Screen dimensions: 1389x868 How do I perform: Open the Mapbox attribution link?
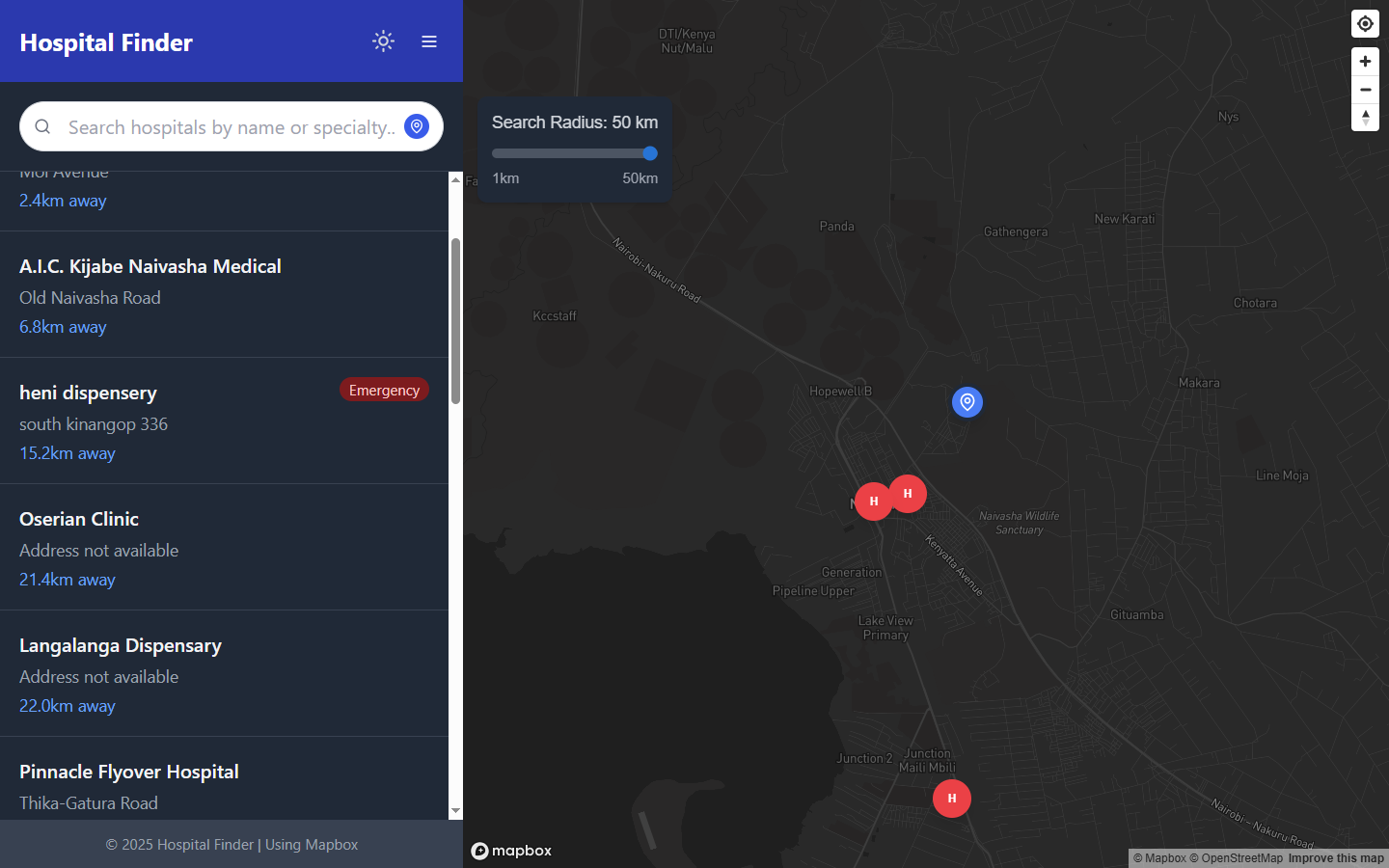pos(1159,858)
